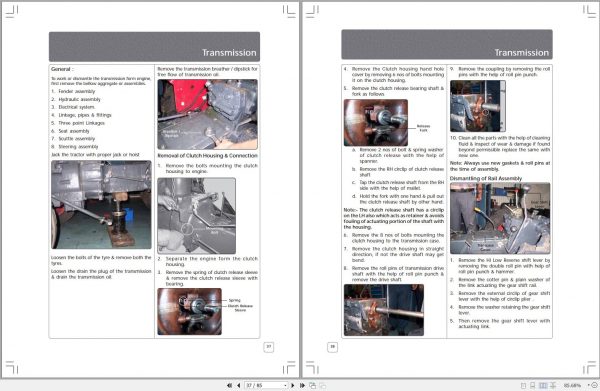Click the release fork photo on the right page
The height and width of the screenshot is (391, 600).
click(x=376, y=122)
